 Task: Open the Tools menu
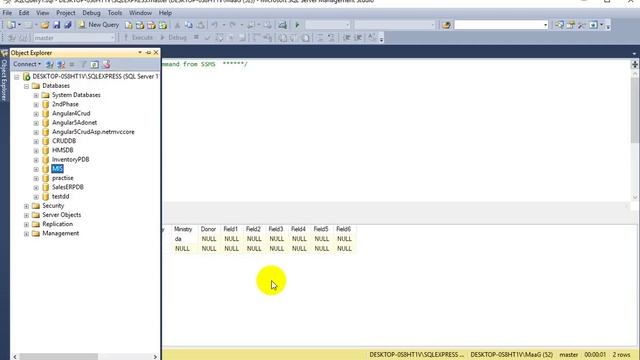pos(115,13)
